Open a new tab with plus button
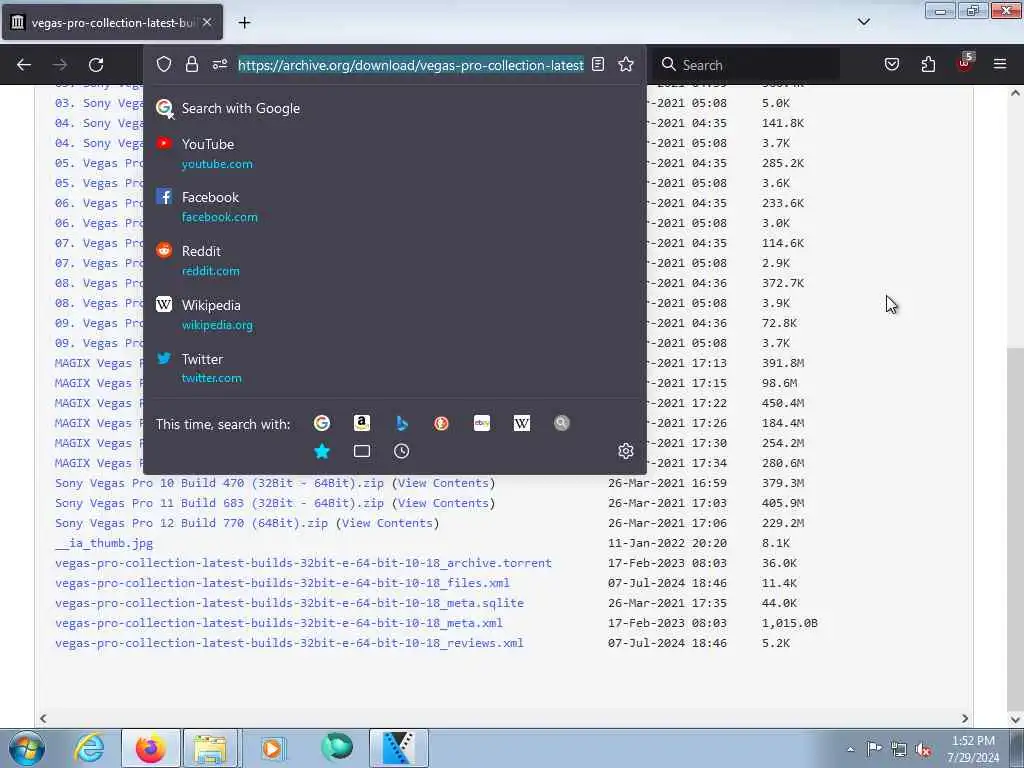The image size is (1024, 768). coord(244,23)
